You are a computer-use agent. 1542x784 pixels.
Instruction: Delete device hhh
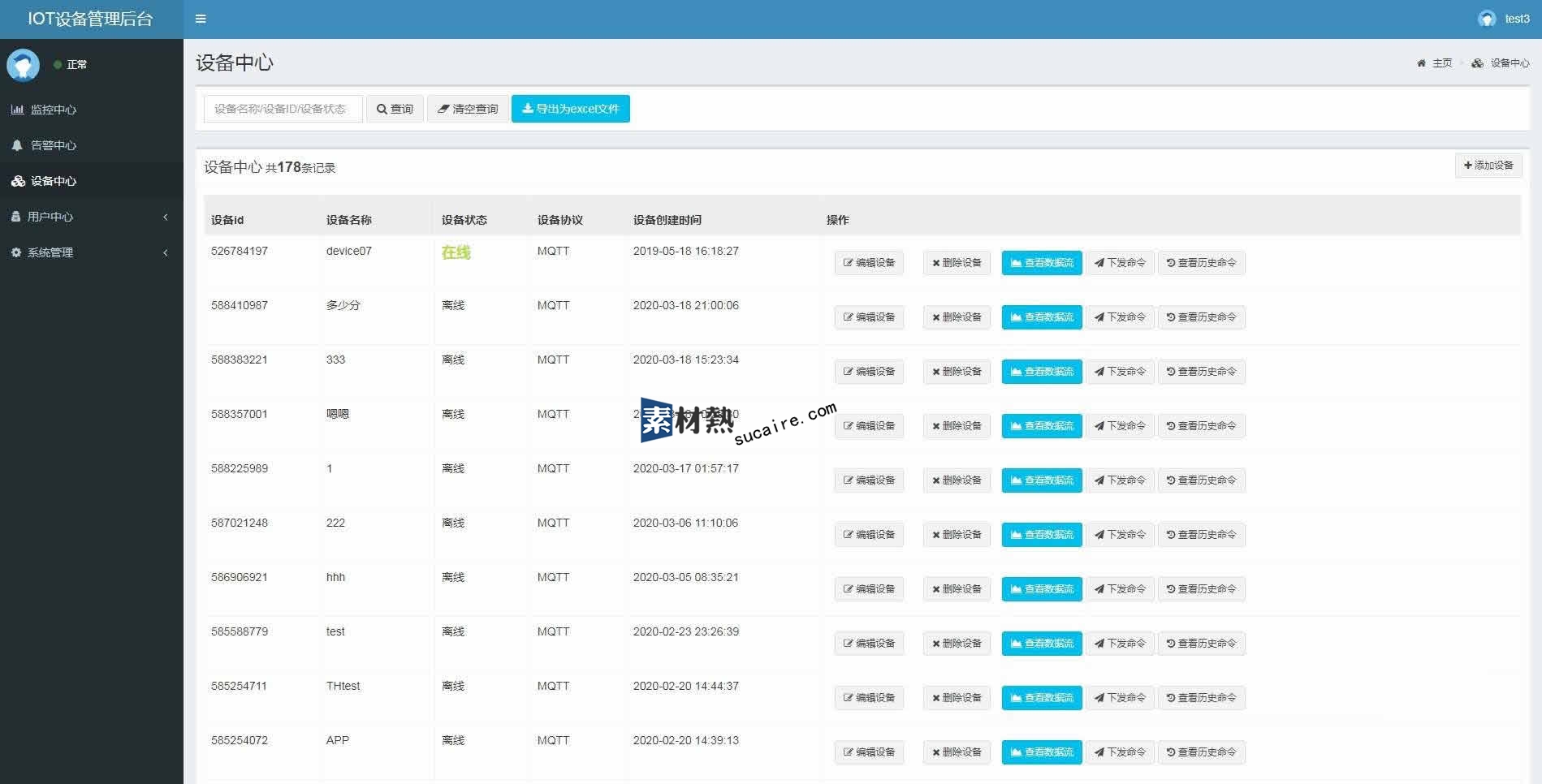957,589
